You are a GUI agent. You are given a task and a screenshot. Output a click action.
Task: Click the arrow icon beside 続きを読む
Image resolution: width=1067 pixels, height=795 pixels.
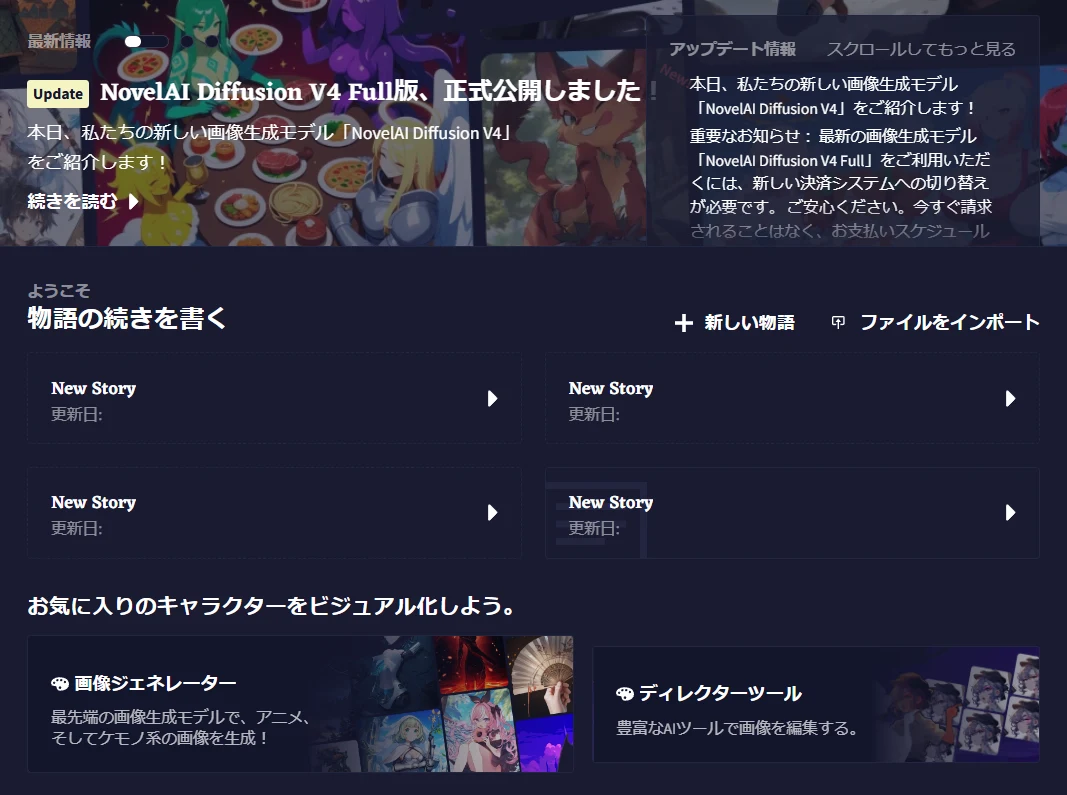[133, 201]
